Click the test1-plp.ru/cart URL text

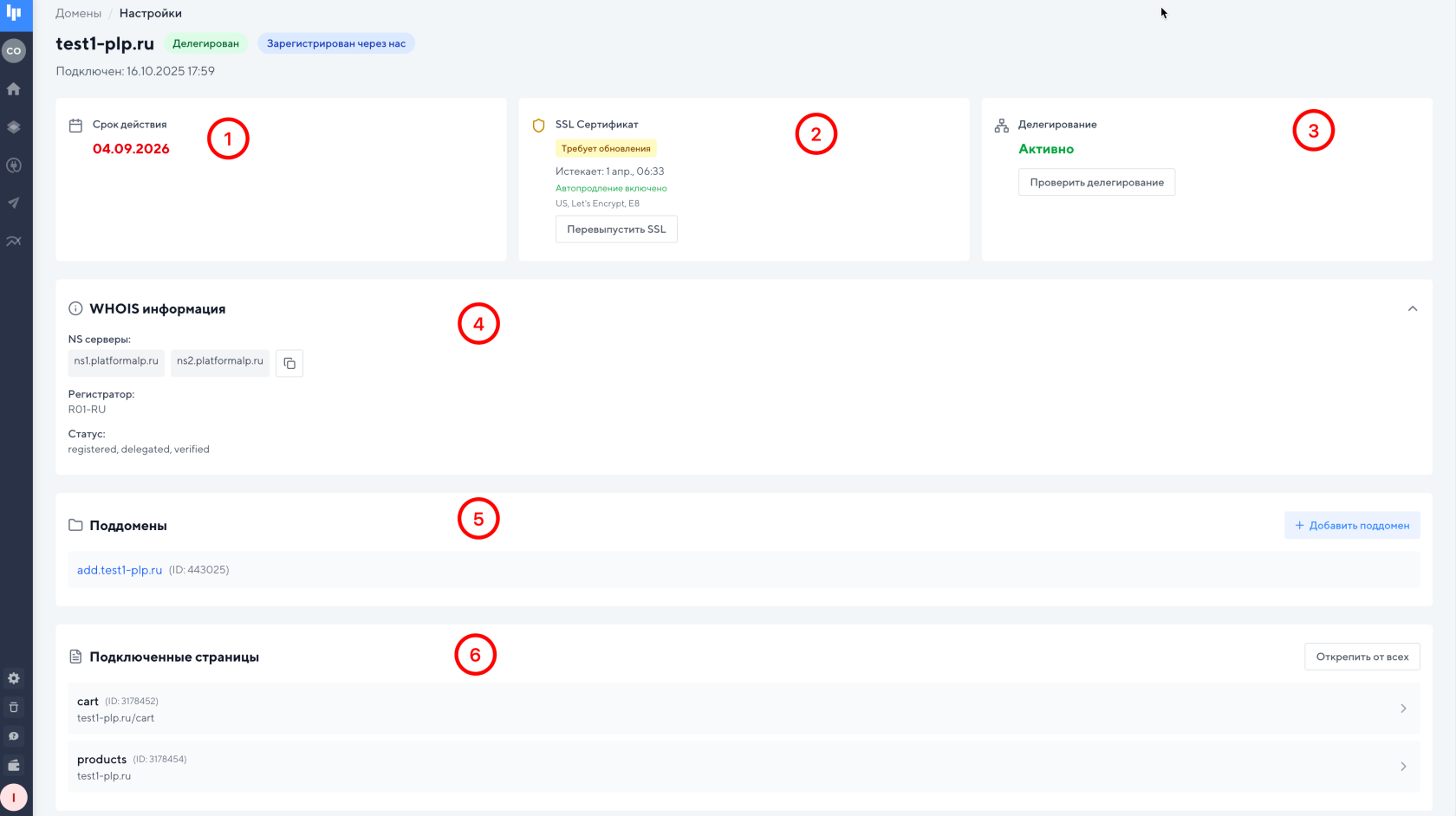115,718
